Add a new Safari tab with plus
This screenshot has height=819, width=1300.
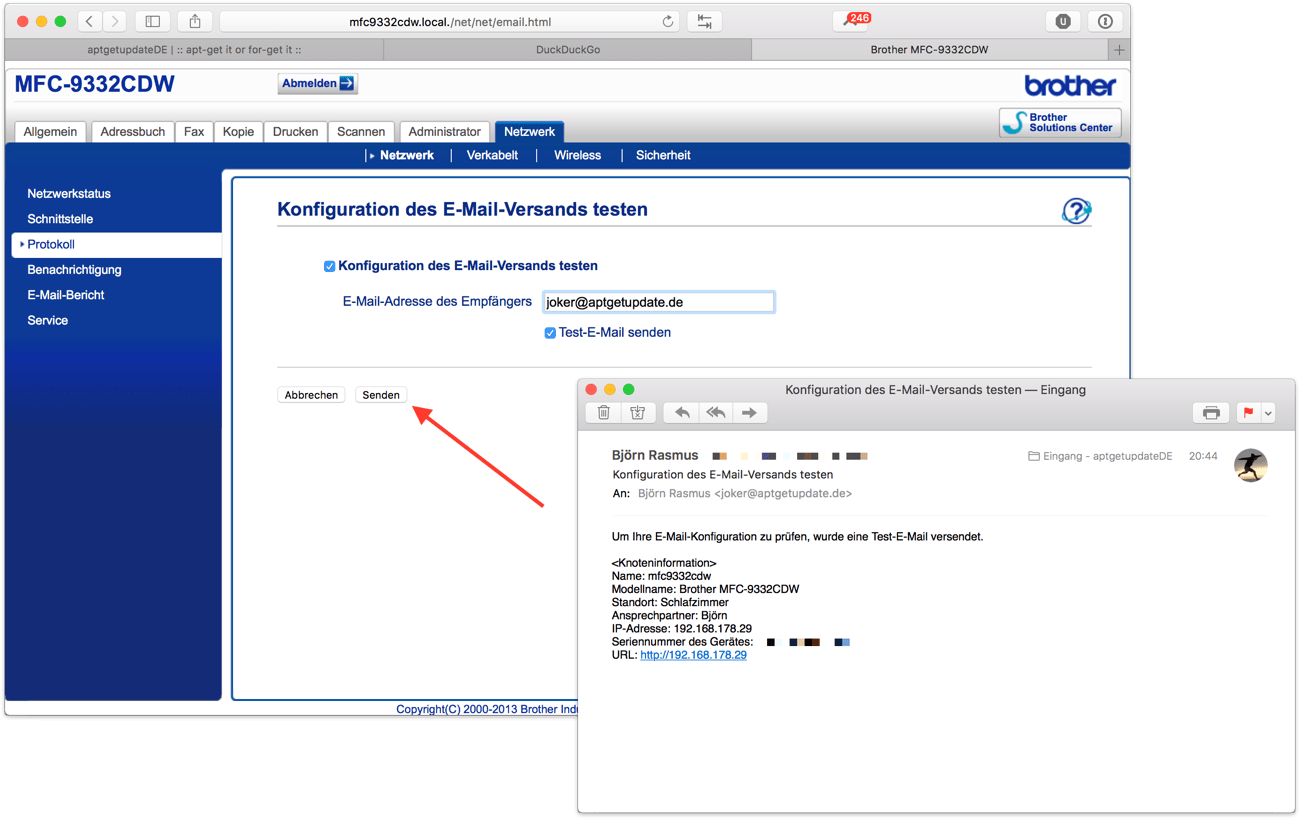(x=1119, y=49)
